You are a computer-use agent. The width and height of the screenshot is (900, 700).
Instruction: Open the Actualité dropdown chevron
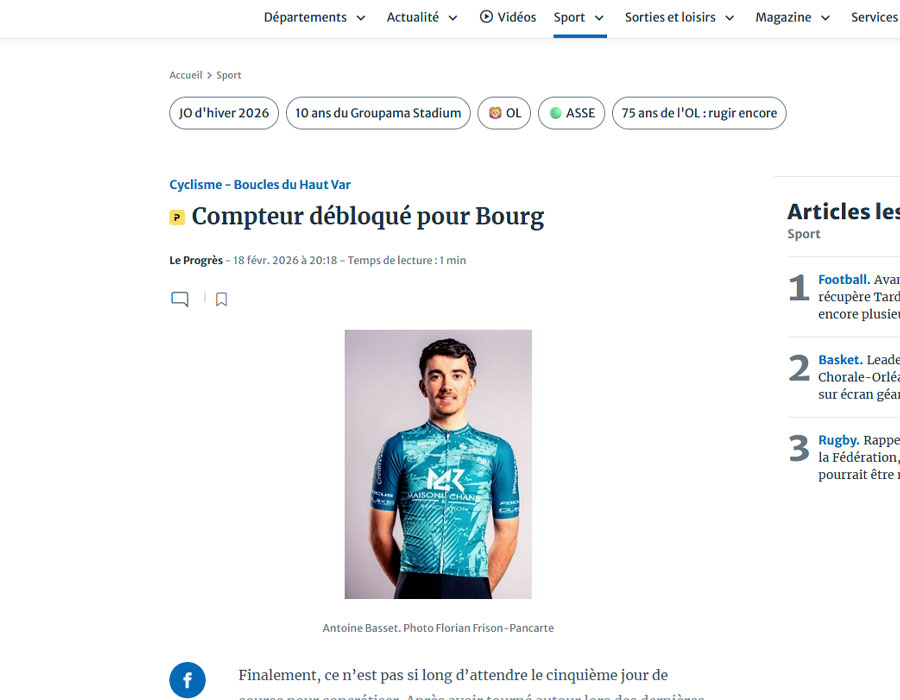454,17
